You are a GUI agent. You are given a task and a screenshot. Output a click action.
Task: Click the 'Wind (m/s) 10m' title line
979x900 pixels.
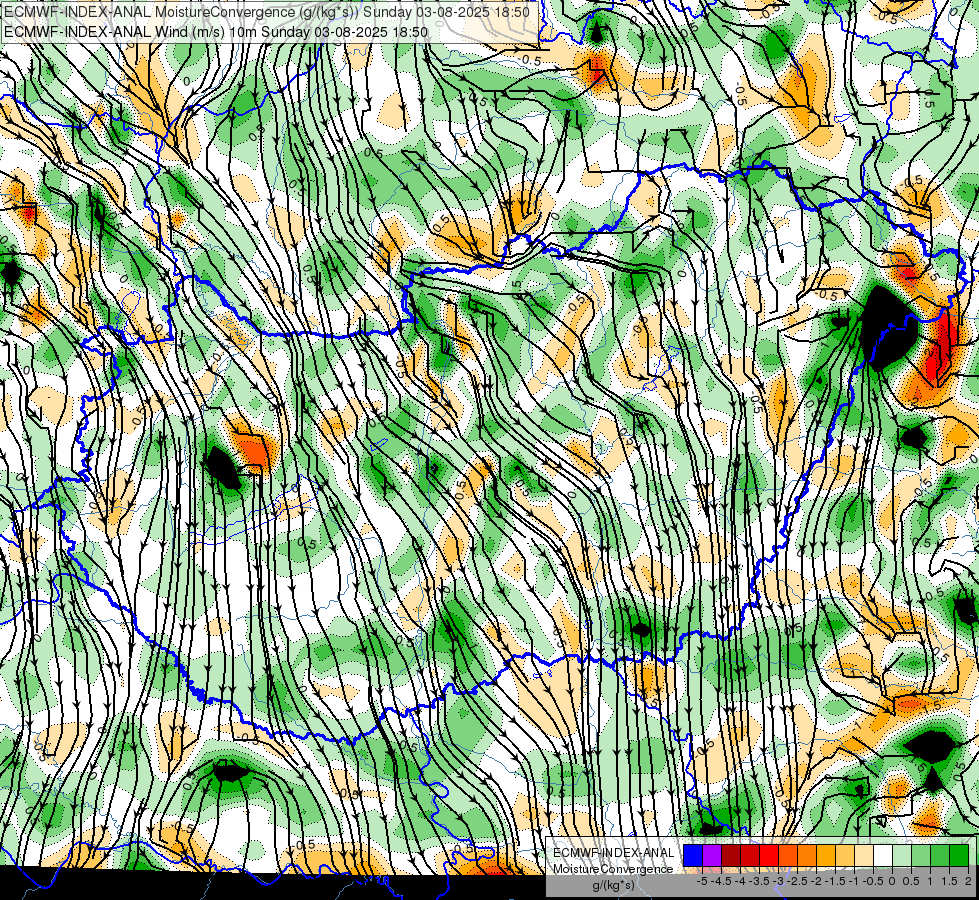[x=216, y=31]
